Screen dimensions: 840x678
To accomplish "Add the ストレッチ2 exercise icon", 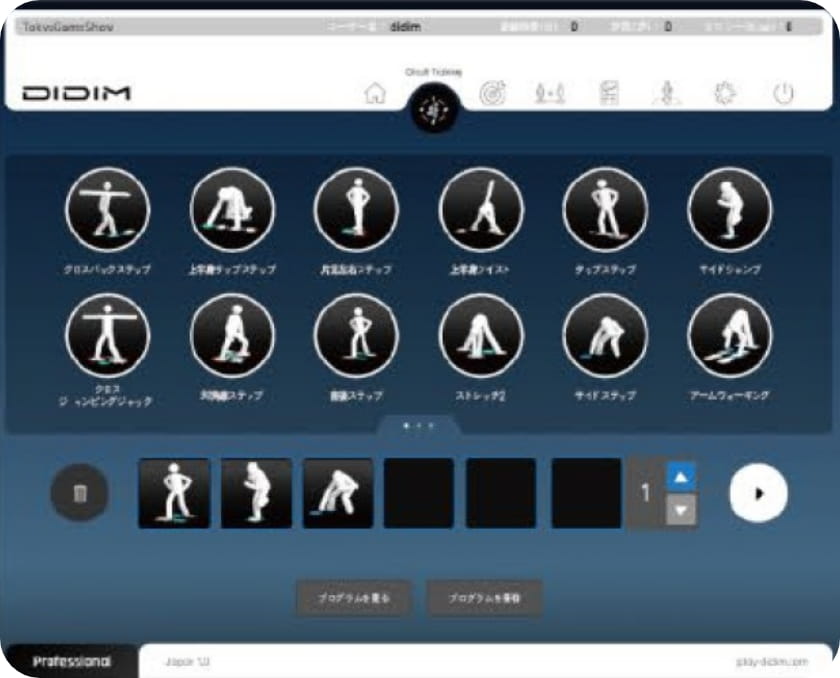I will (481, 336).
